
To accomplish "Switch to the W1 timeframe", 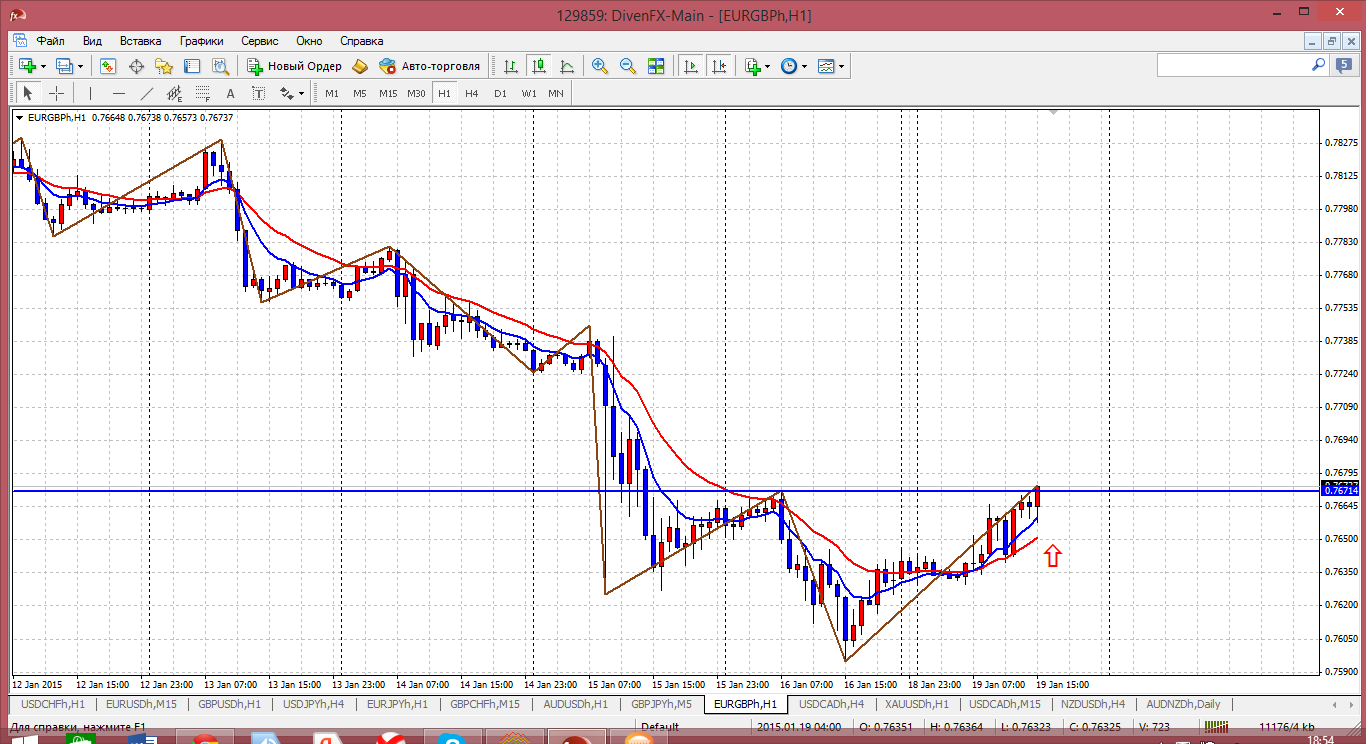I will tap(528, 93).
